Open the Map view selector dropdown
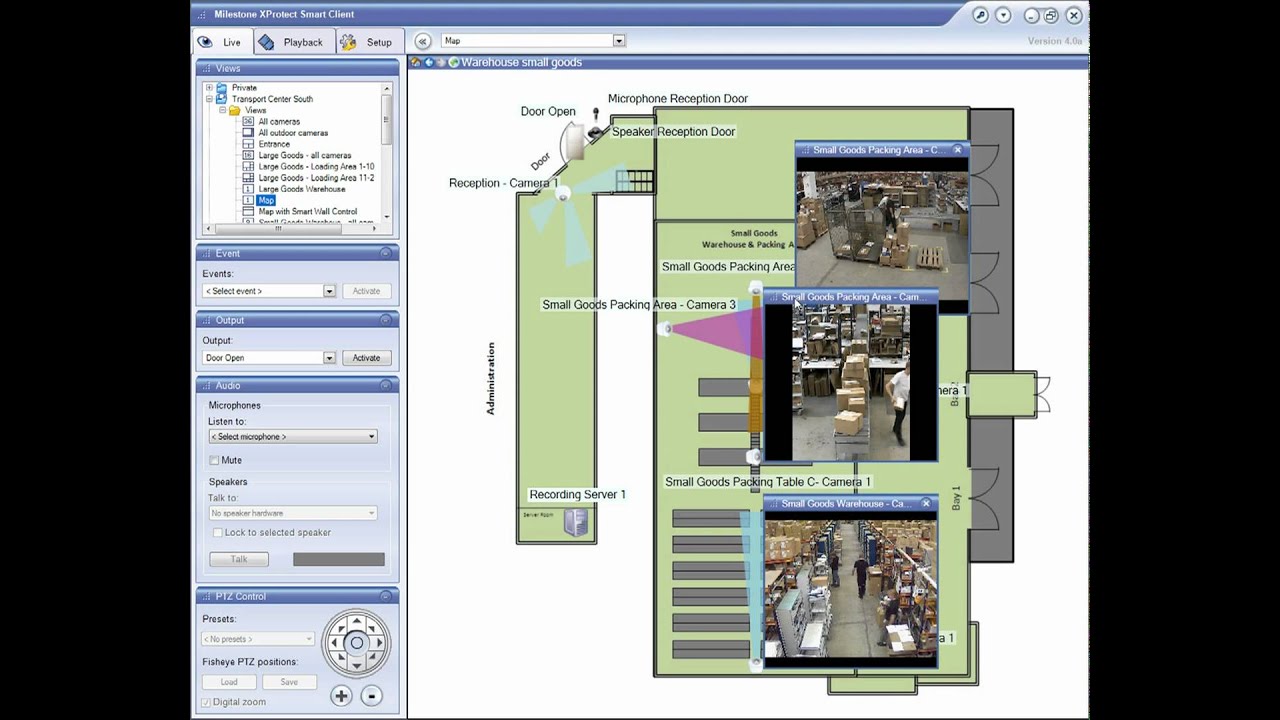This screenshot has height=720, width=1280. [x=619, y=41]
